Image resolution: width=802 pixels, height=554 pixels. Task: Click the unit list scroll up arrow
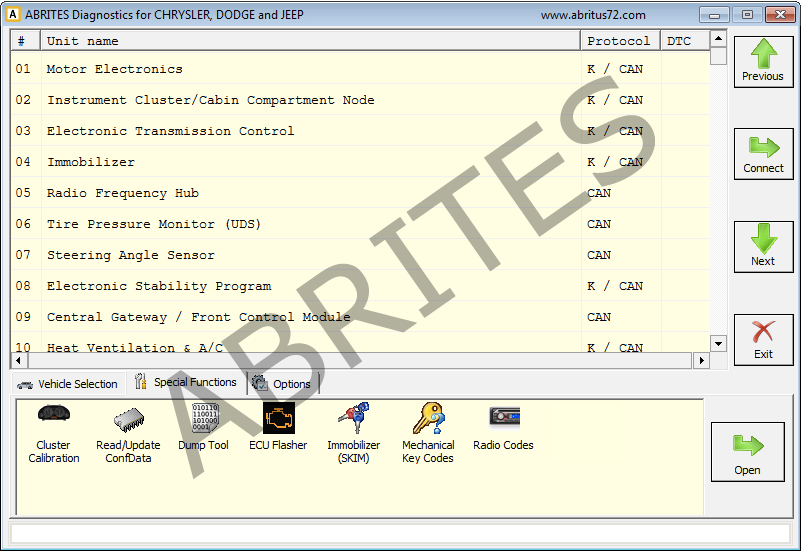pyautogui.click(x=718, y=38)
